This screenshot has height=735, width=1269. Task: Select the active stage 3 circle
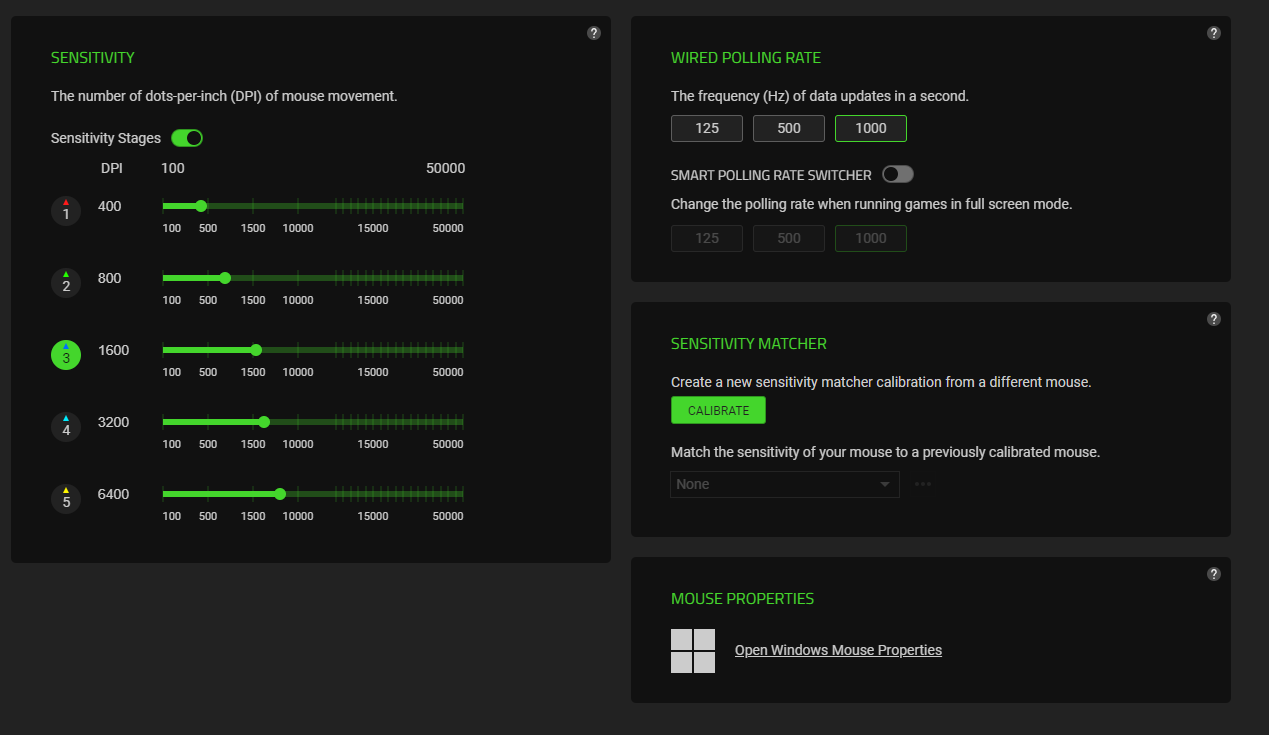(66, 355)
